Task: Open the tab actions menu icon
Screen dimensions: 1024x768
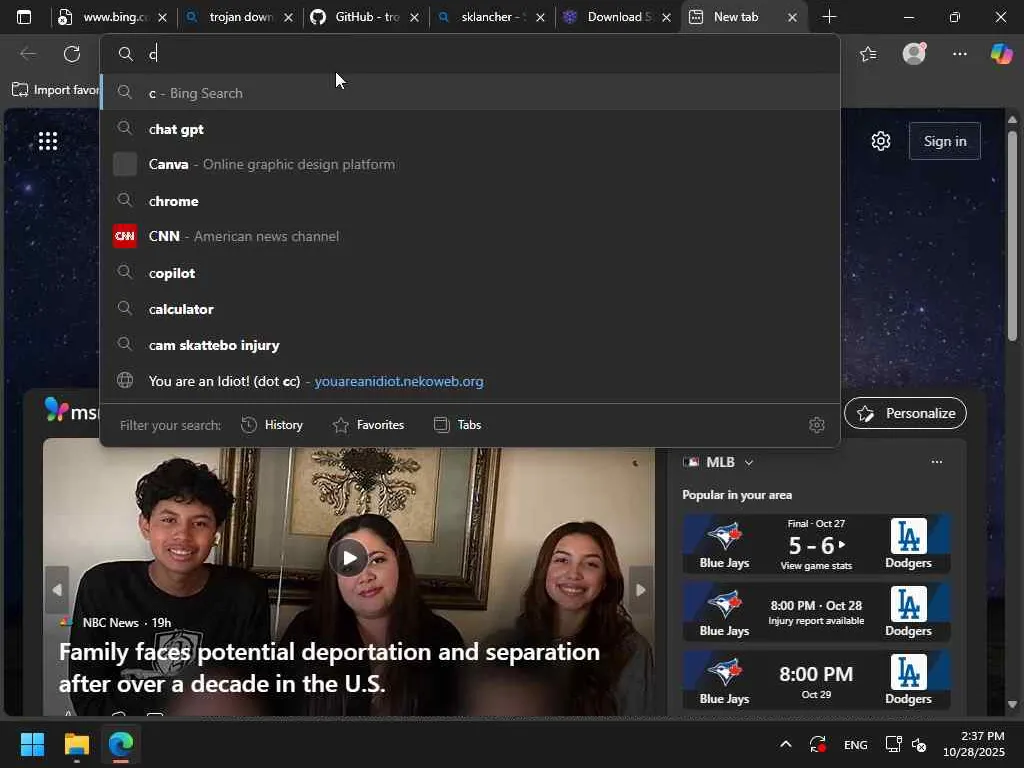Action: [x=24, y=17]
